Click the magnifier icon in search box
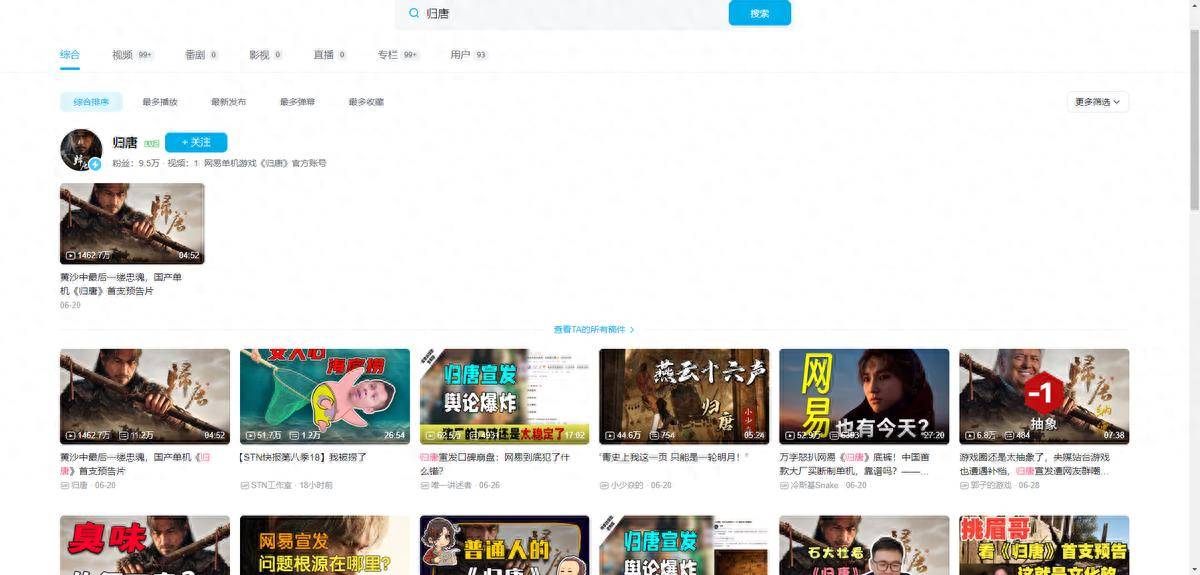This screenshot has width=1200, height=575. [413, 13]
